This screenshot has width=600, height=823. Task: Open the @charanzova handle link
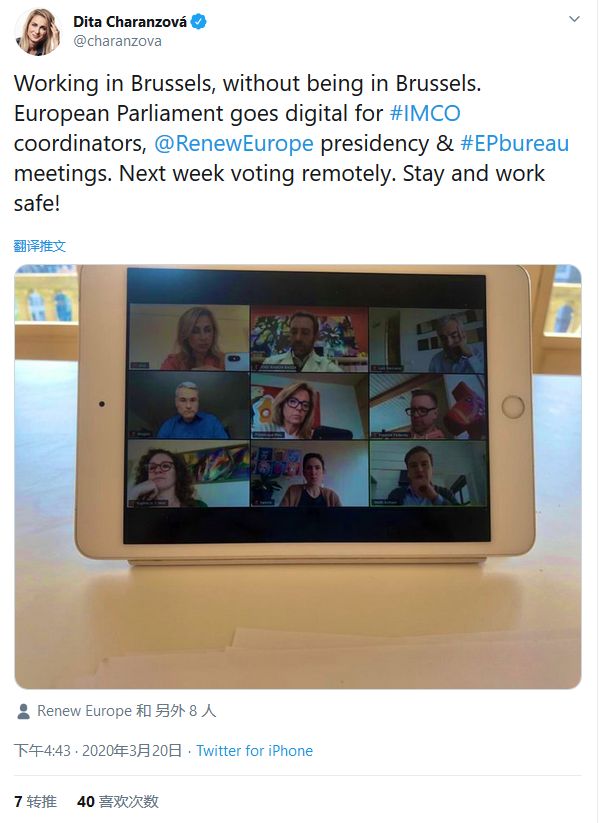click(118, 41)
